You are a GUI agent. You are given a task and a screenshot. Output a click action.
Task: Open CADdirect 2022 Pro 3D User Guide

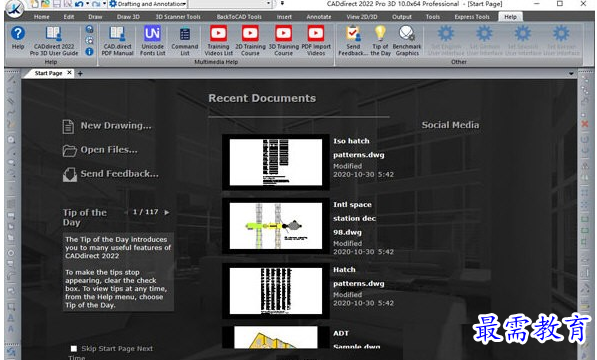coord(54,41)
